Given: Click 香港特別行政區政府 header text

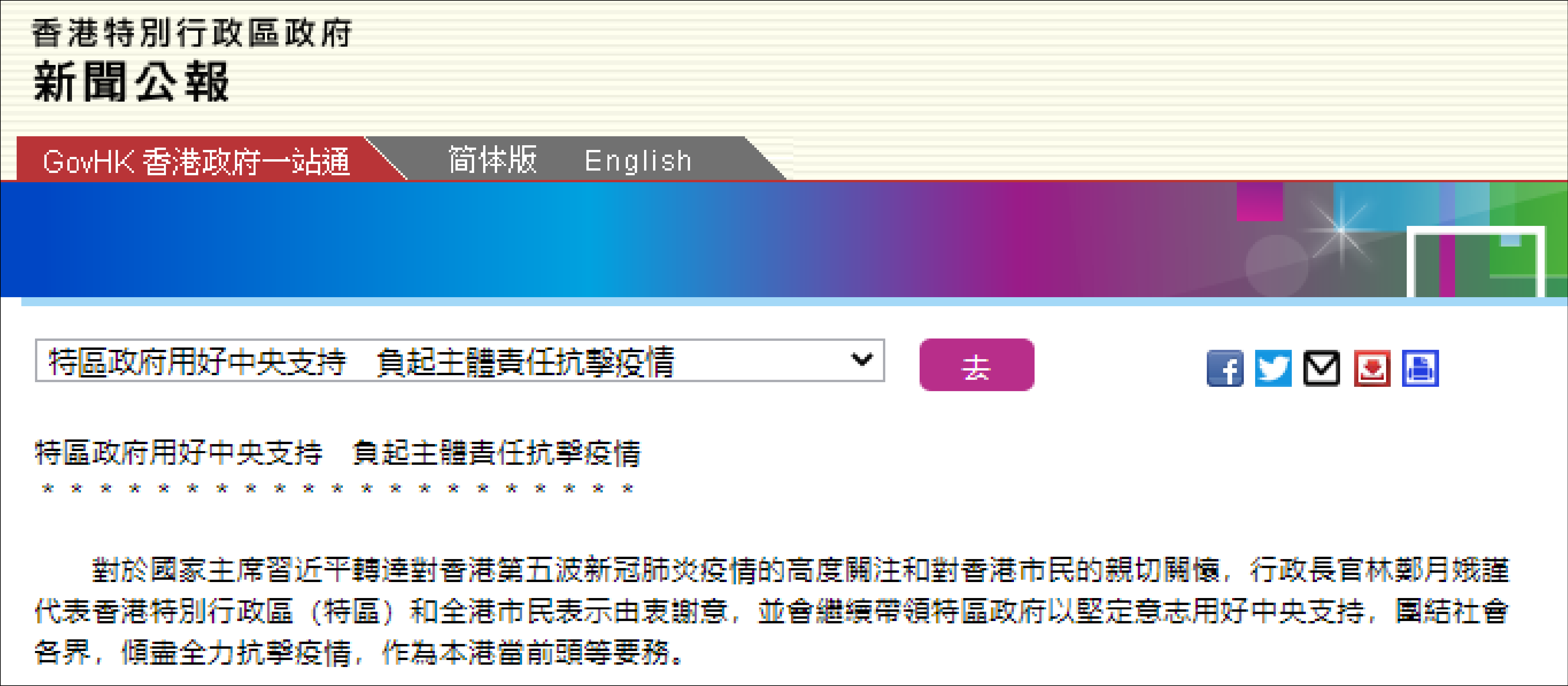Looking at the screenshot, I should 192,33.
